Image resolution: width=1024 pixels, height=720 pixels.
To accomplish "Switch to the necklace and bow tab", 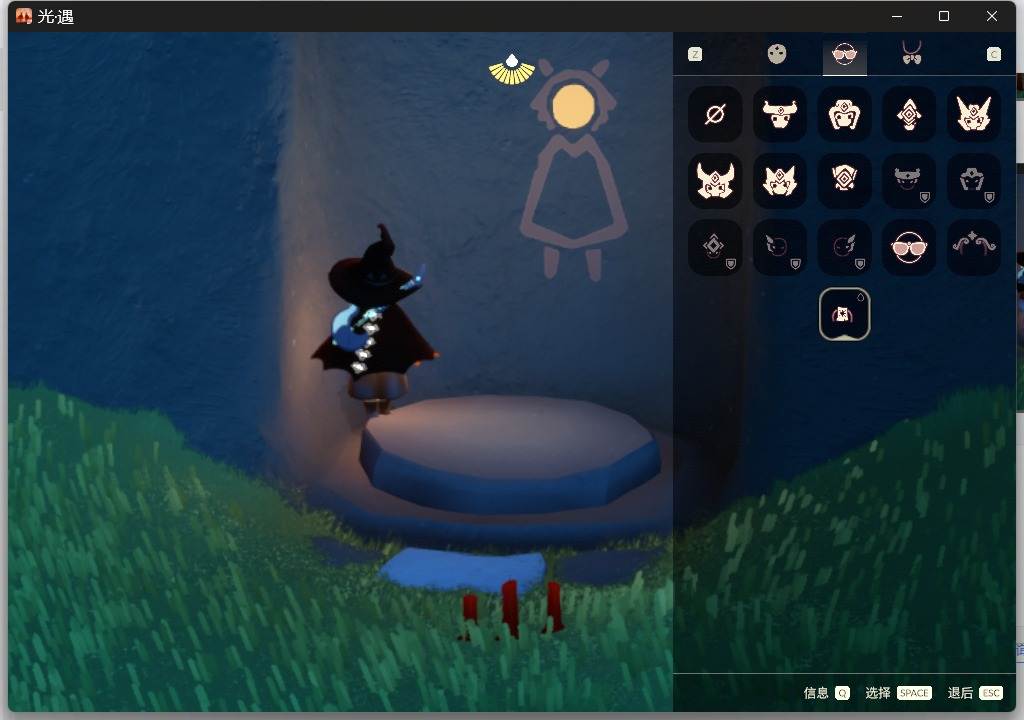I will click(x=912, y=53).
